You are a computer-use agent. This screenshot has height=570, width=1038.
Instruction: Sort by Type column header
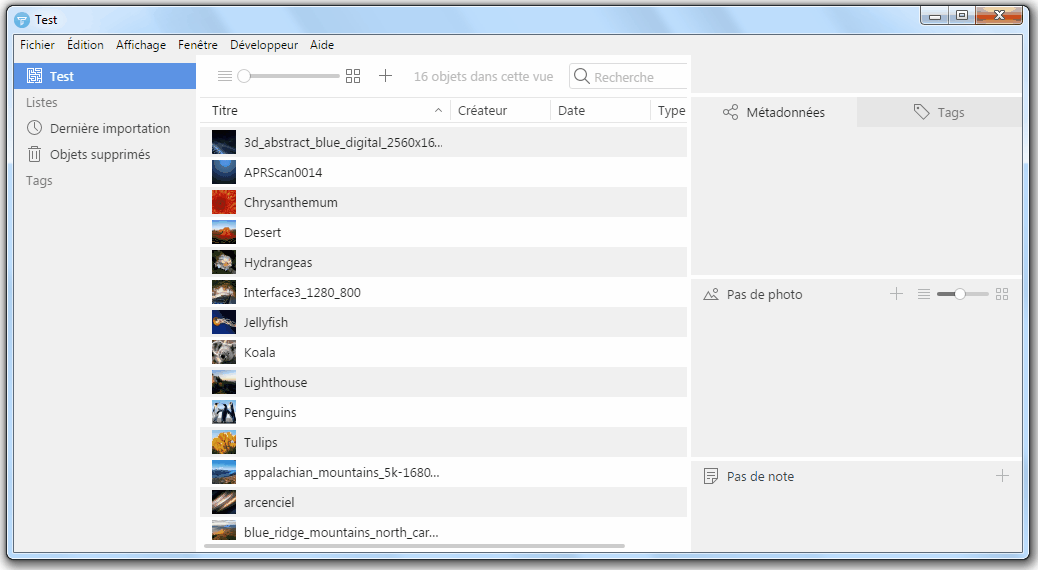671,111
